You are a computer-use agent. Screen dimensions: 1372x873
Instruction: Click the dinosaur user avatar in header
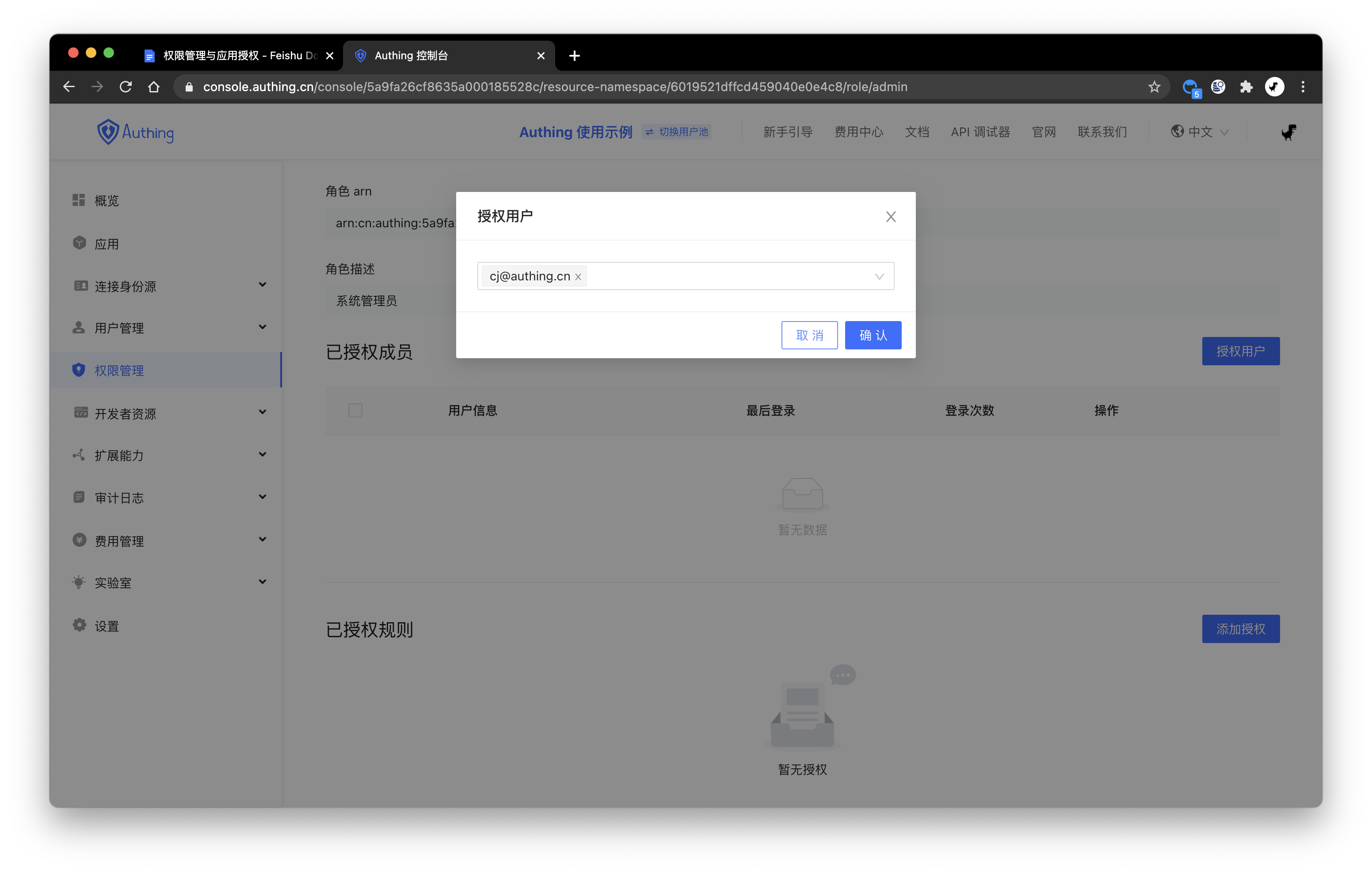(x=1289, y=132)
